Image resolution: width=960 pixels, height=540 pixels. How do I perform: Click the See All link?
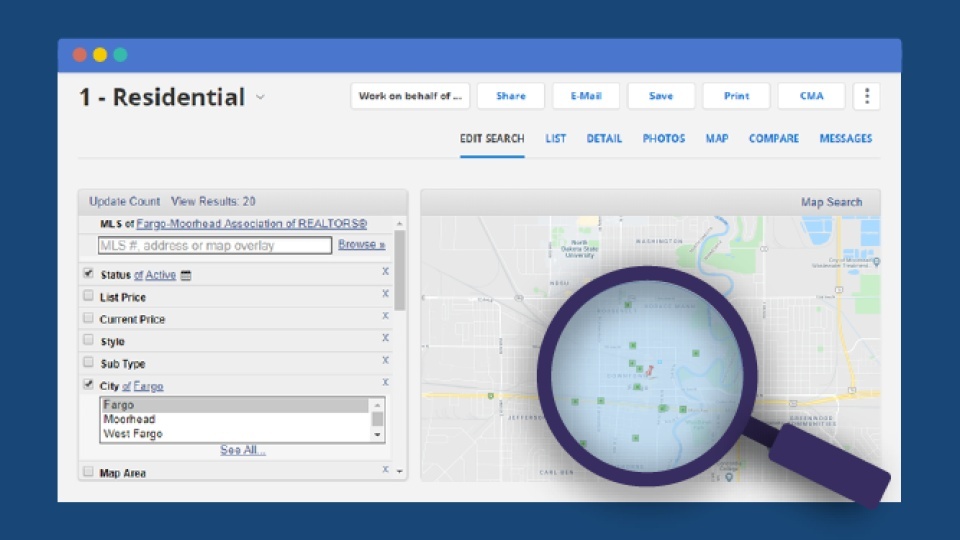tap(242, 450)
